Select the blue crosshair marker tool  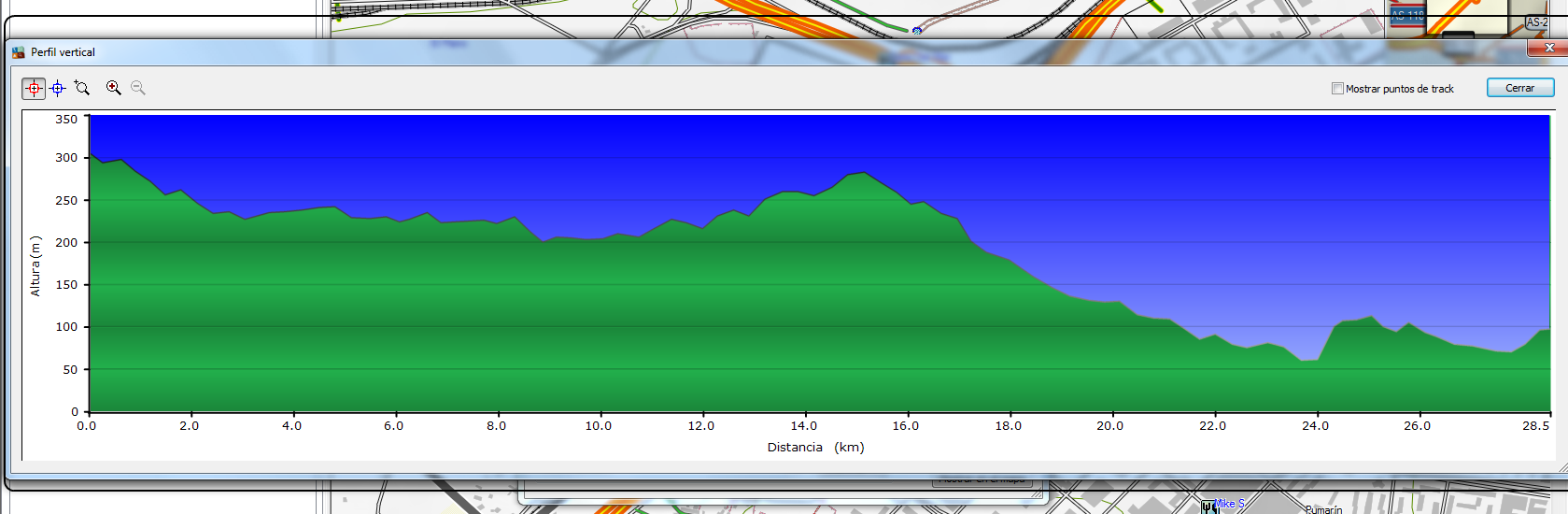click(x=58, y=88)
